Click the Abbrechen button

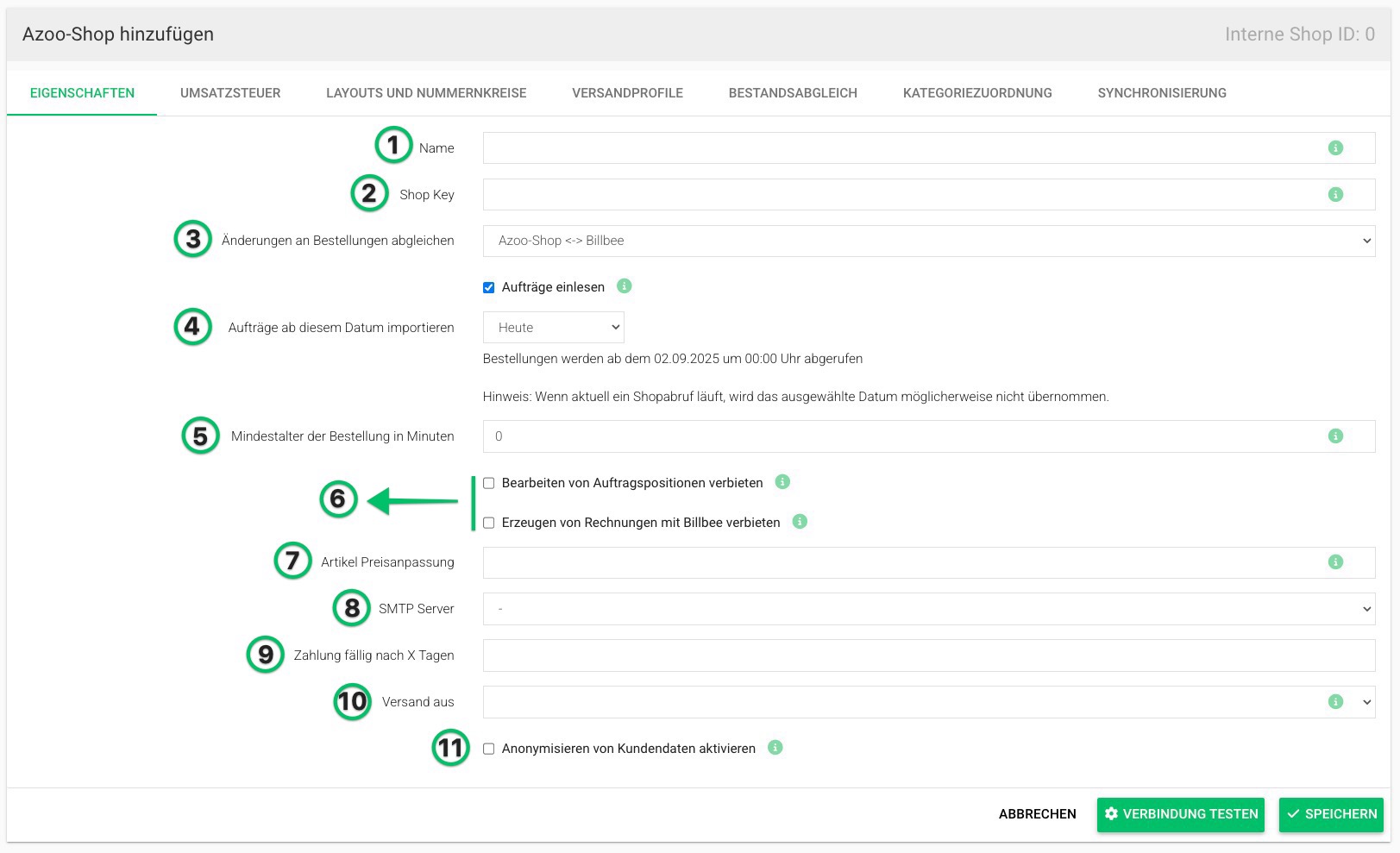point(1038,814)
